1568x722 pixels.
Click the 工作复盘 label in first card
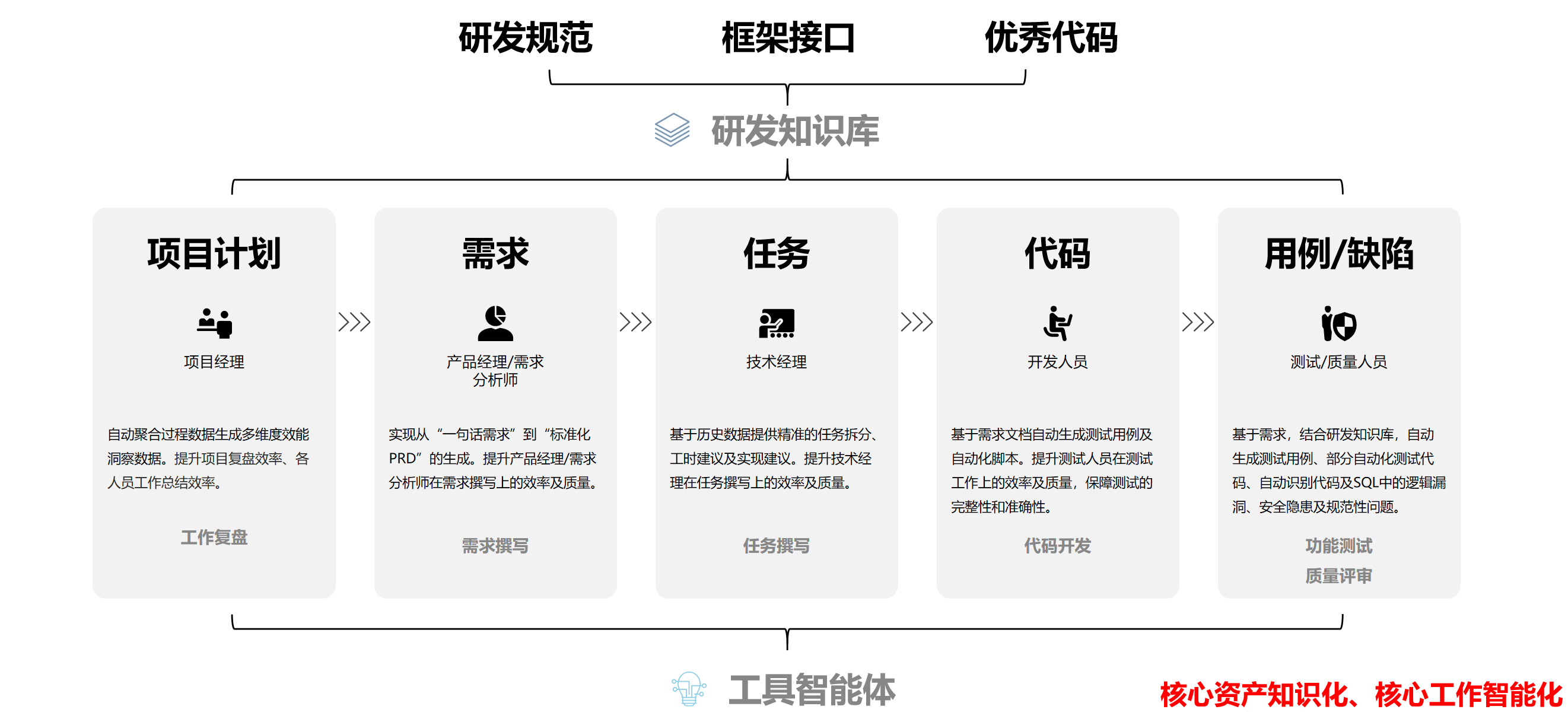pyautogui.click(x=214, y=537)
